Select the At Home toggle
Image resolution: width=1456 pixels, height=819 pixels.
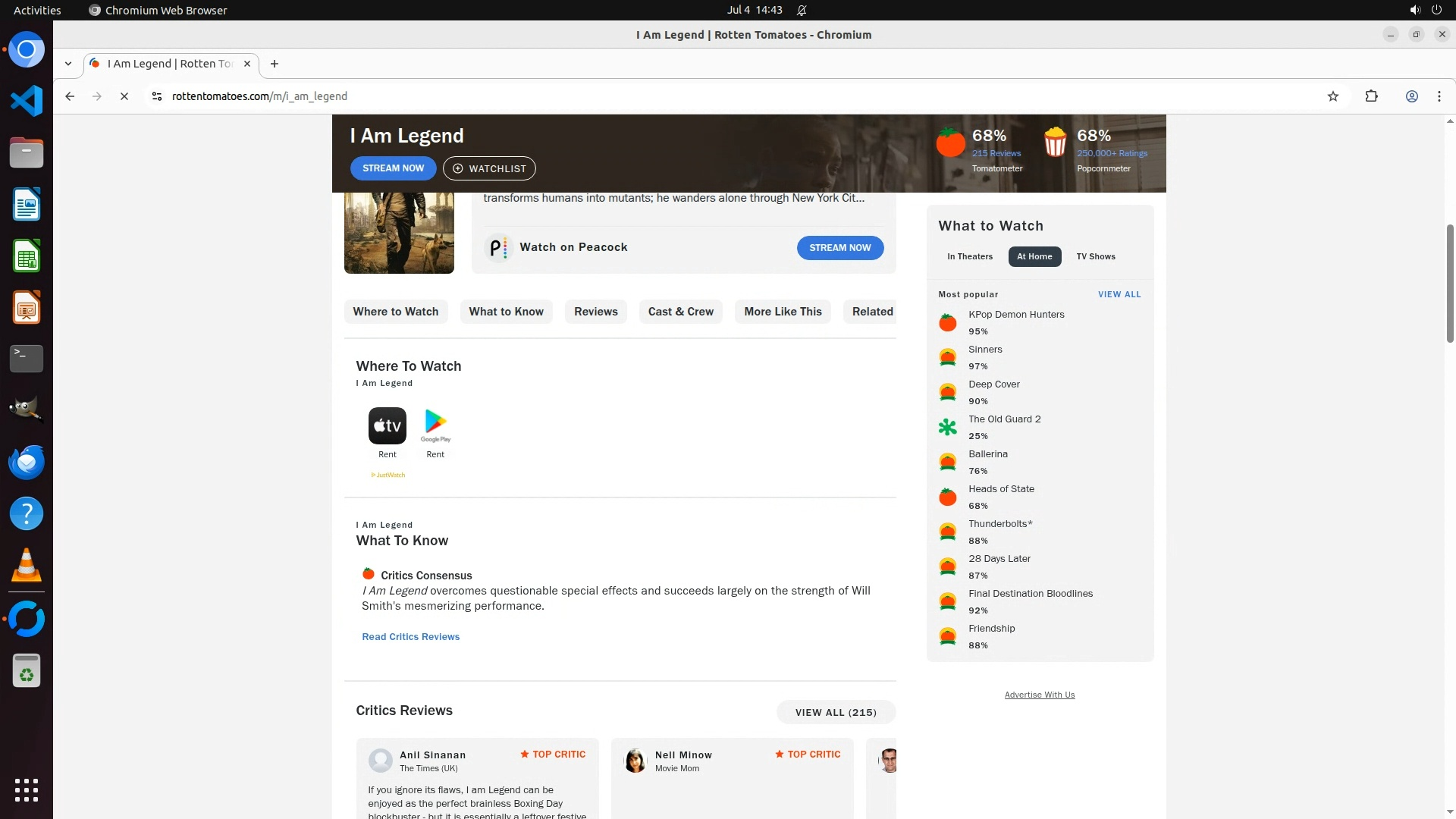(1034, 256)
